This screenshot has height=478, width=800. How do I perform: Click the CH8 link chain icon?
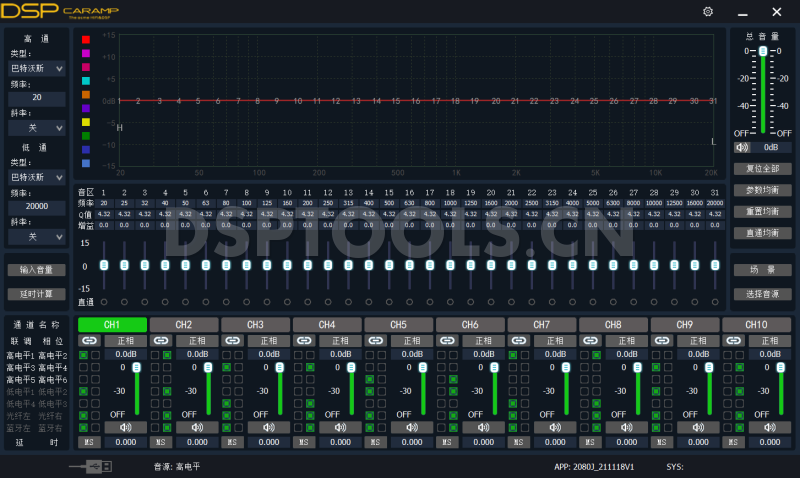589,340
